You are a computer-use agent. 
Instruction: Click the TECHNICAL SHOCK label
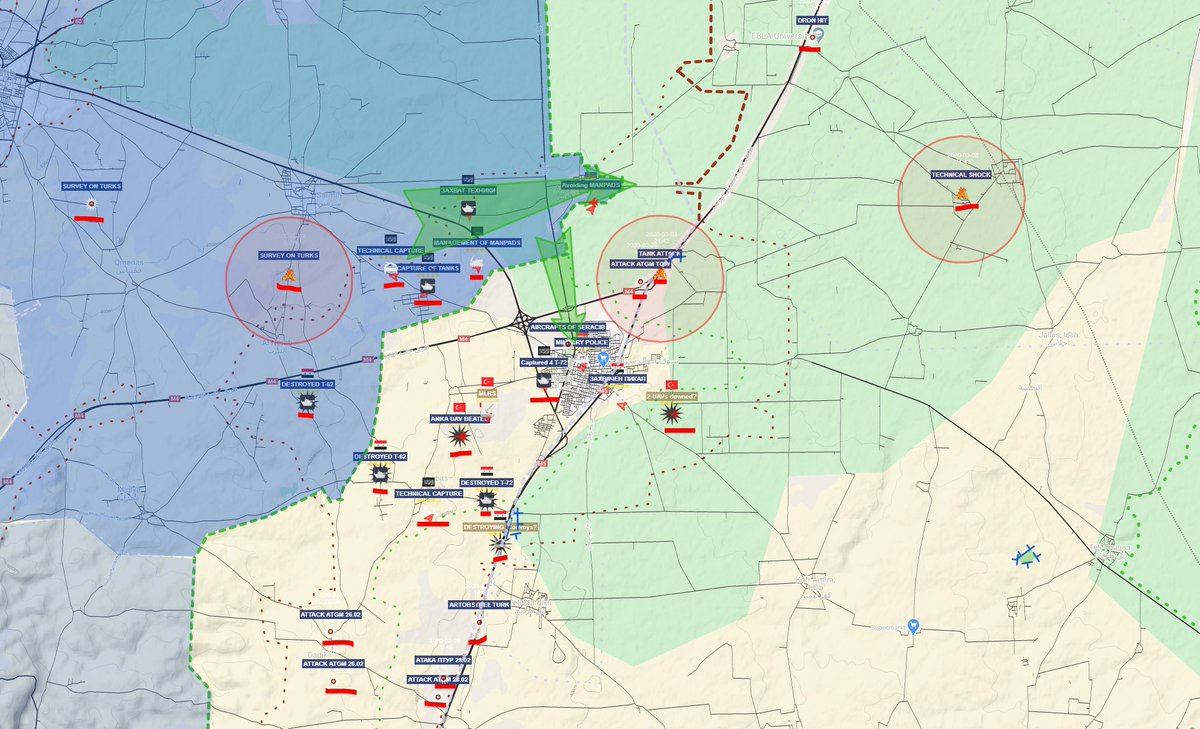point(961,174)
